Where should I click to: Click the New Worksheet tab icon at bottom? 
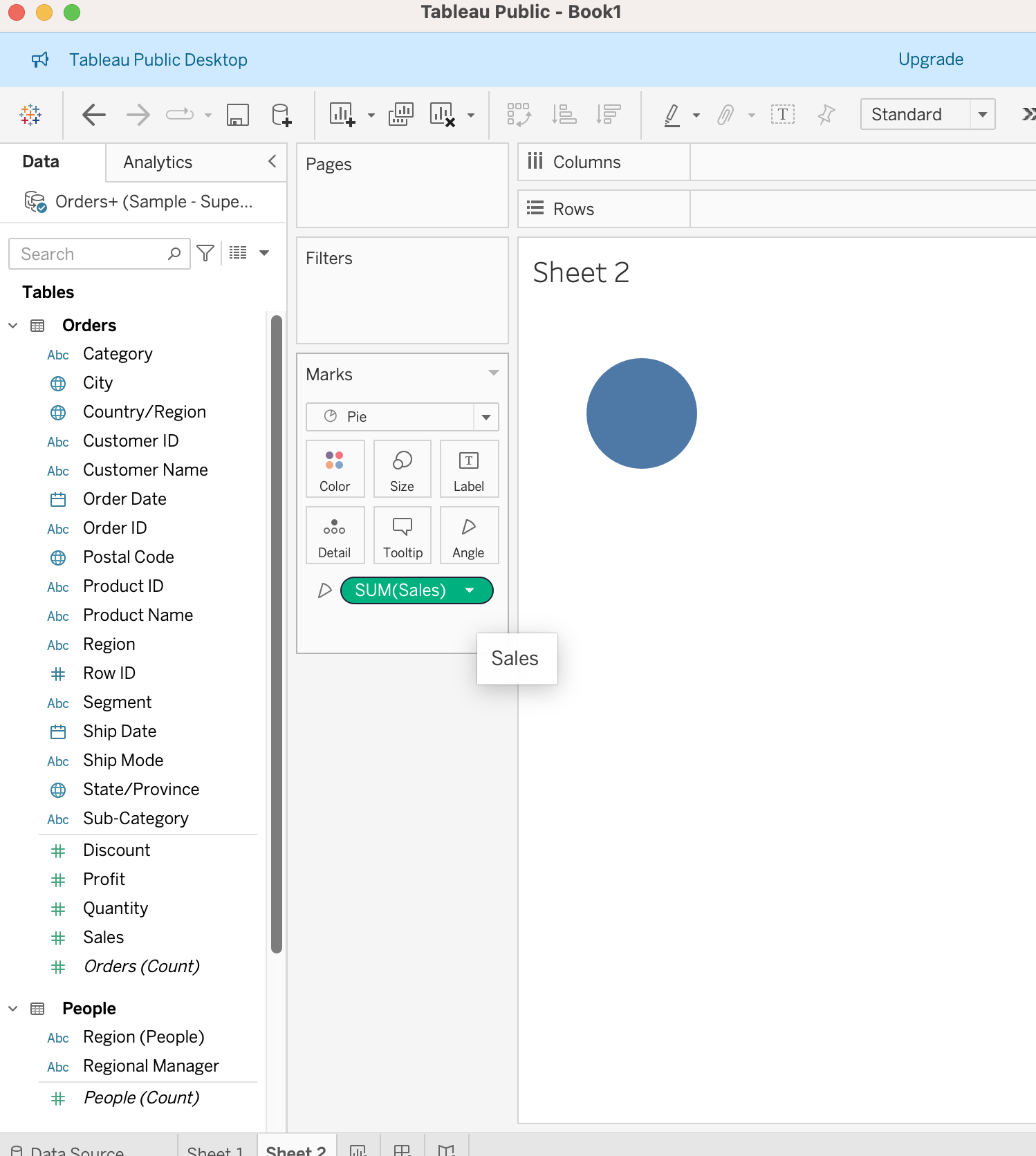pos(358,1149)
